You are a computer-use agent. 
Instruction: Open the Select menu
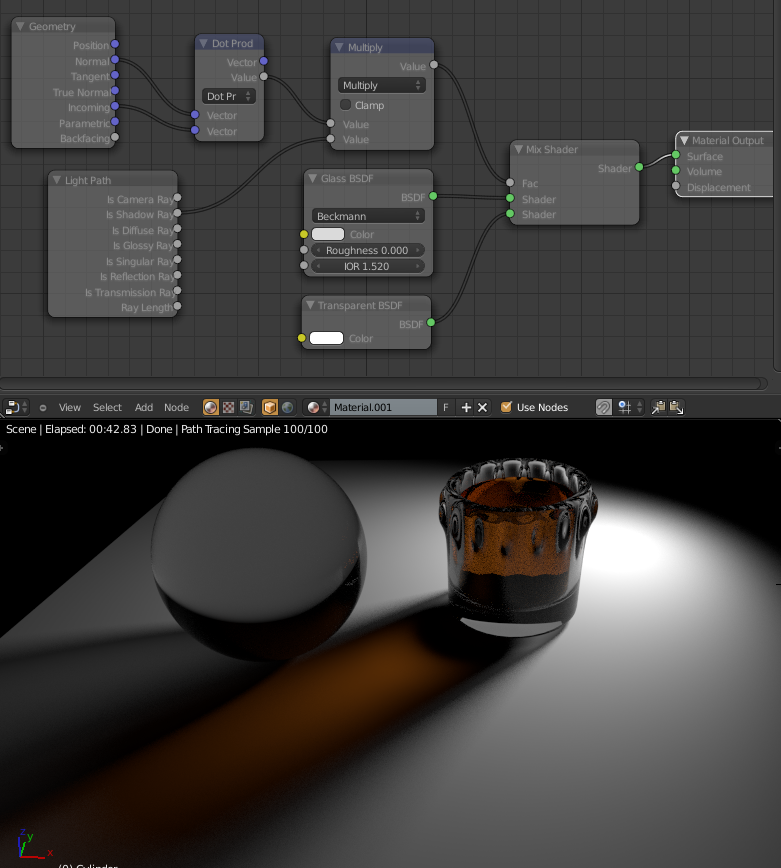point(107,407)
